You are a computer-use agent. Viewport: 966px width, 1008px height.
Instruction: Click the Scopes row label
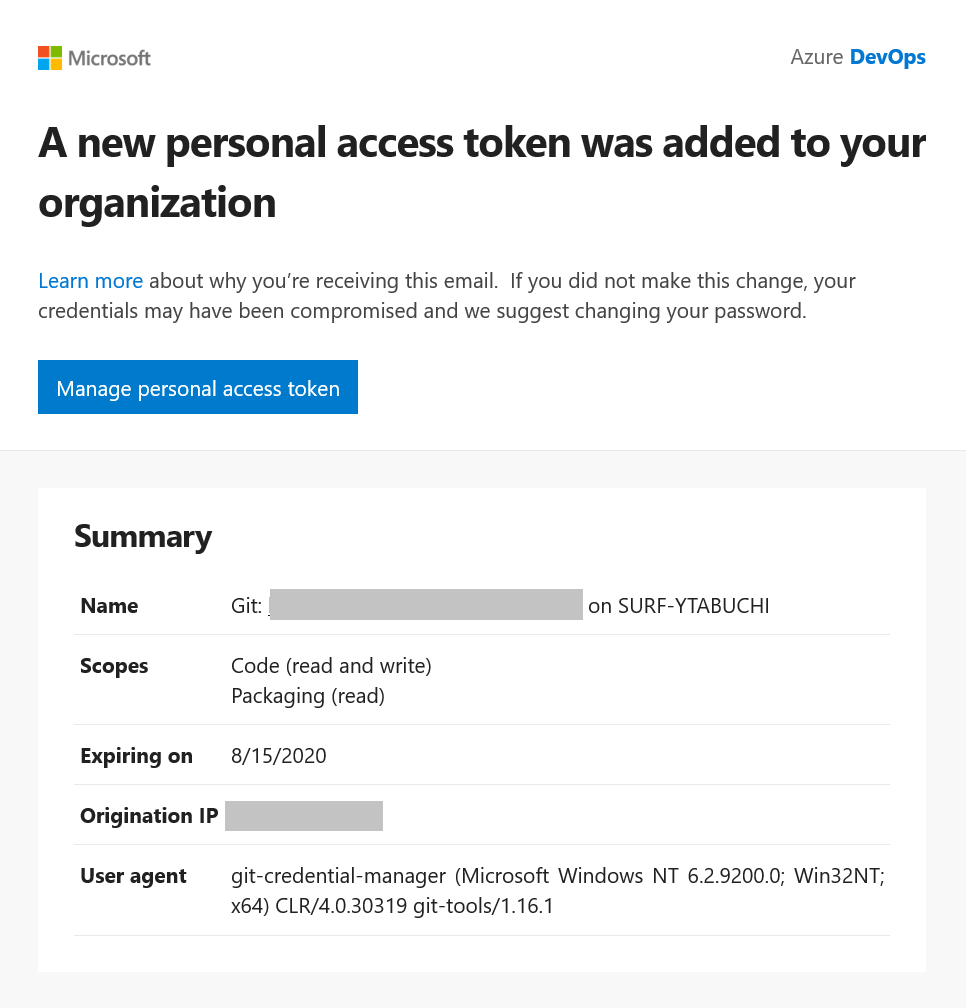[114, 666]
